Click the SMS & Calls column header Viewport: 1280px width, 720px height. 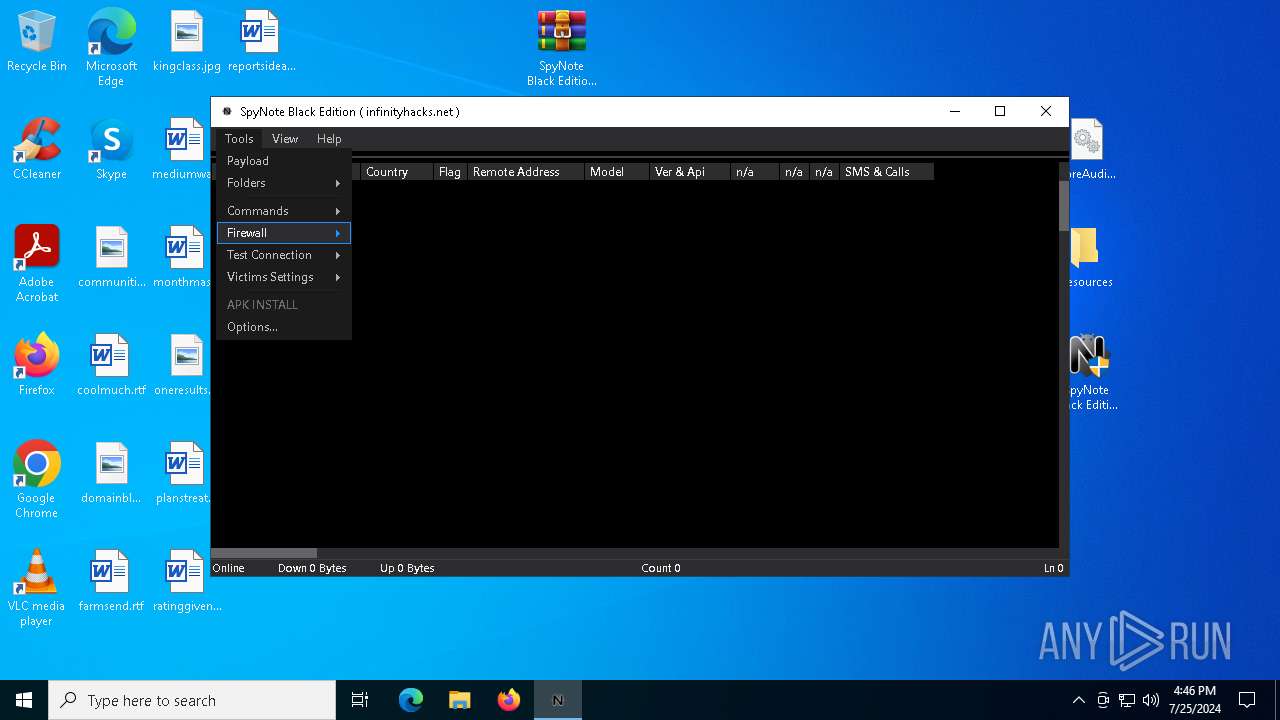pyautogui.click(x=887, y=172)
